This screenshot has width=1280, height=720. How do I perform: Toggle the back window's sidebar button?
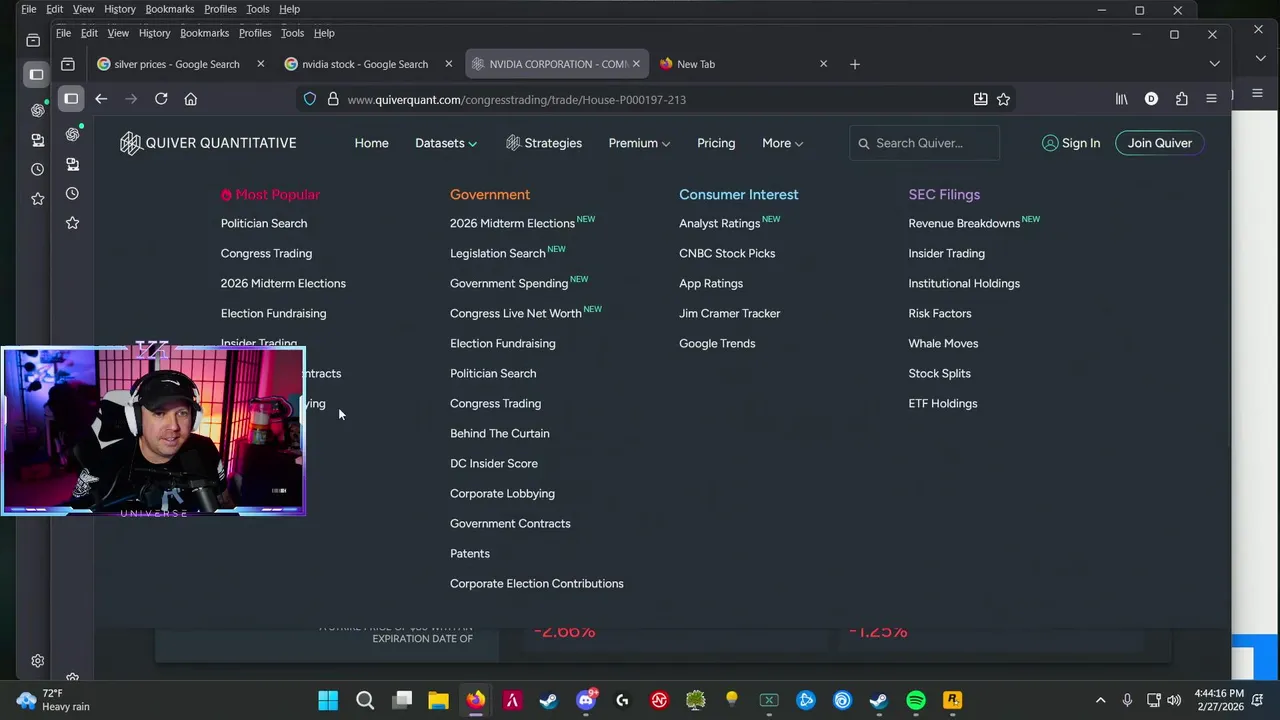37,74
